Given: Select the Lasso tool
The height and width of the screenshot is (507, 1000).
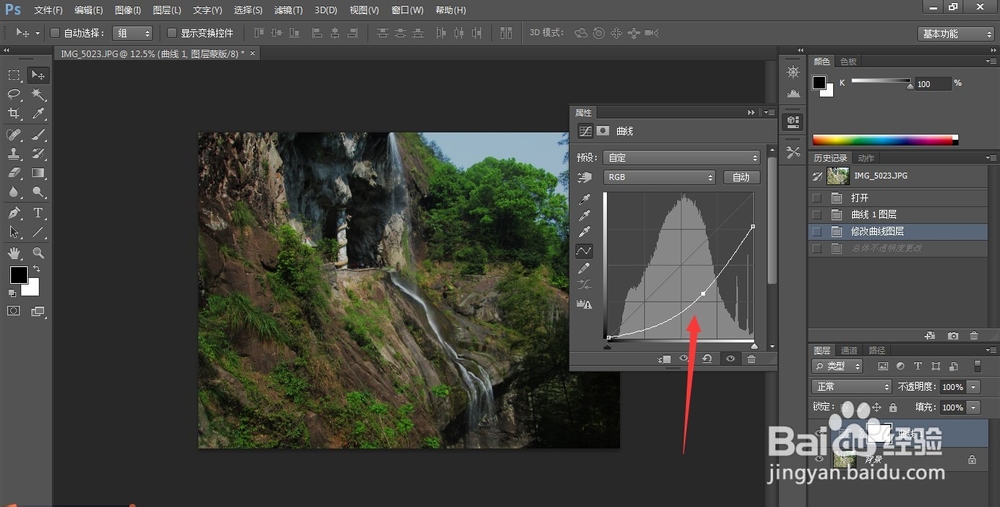Looking at the screenshot, I should tap(13, 94).
